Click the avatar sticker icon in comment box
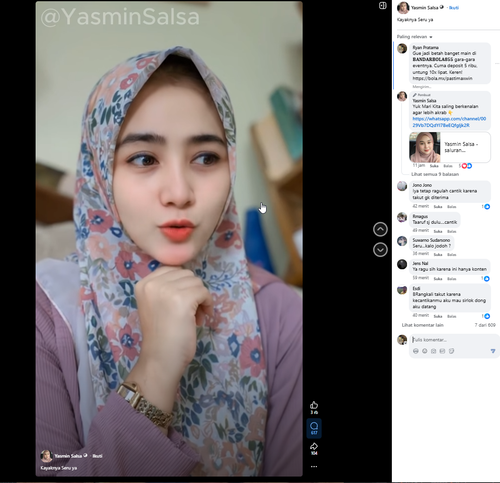 pos(415,351)
